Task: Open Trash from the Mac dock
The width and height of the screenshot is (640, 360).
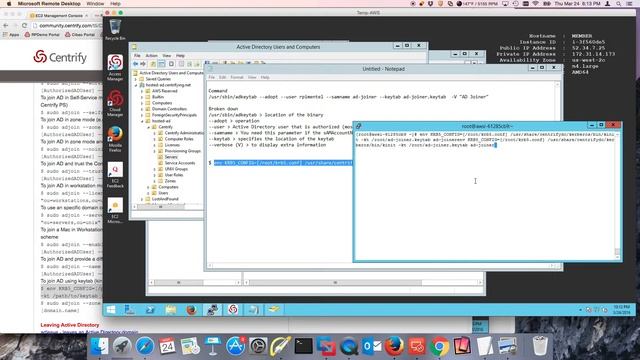Action: pos(540,346)
